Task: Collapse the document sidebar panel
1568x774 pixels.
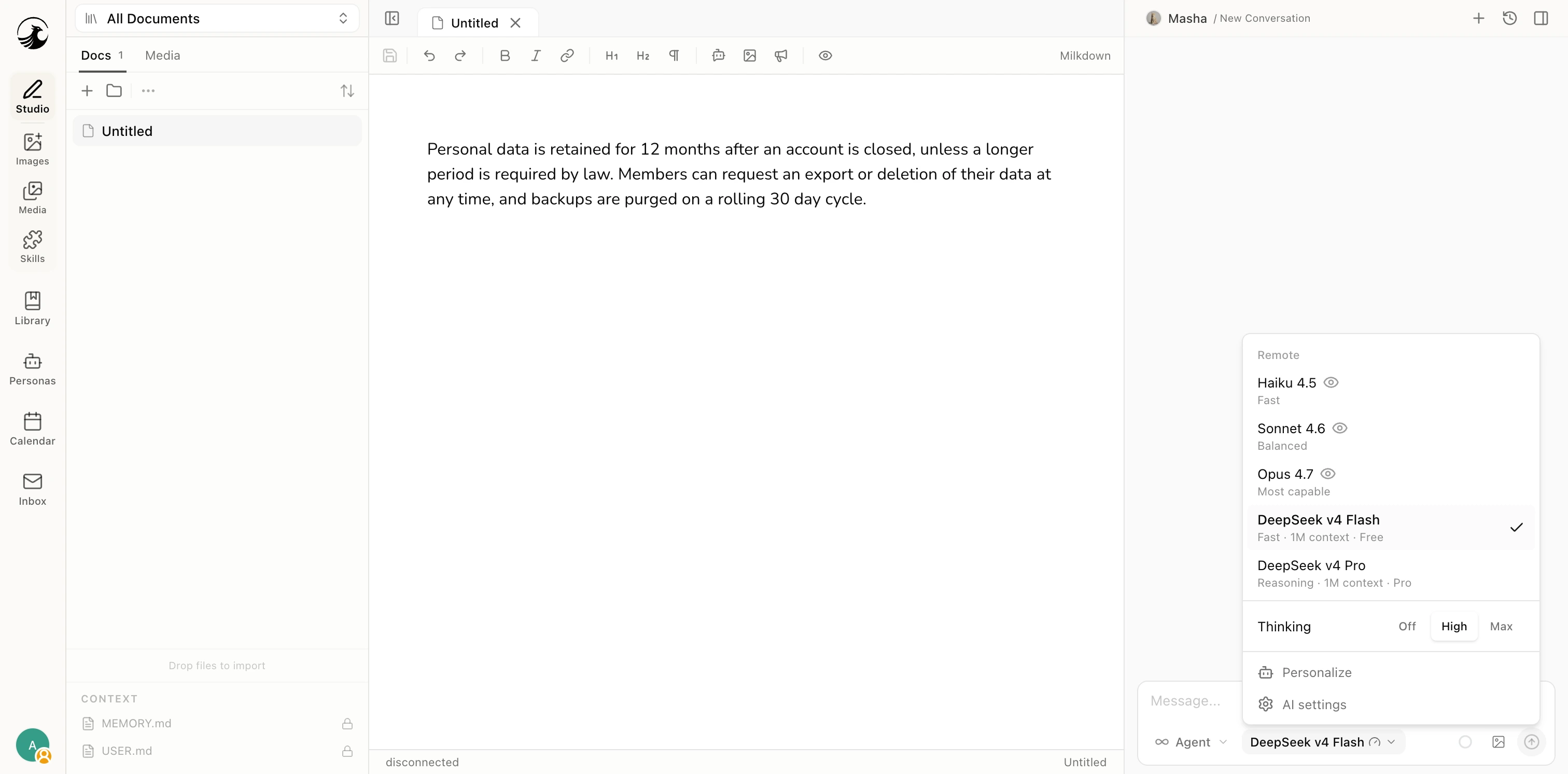Action: tap(392, 18)
